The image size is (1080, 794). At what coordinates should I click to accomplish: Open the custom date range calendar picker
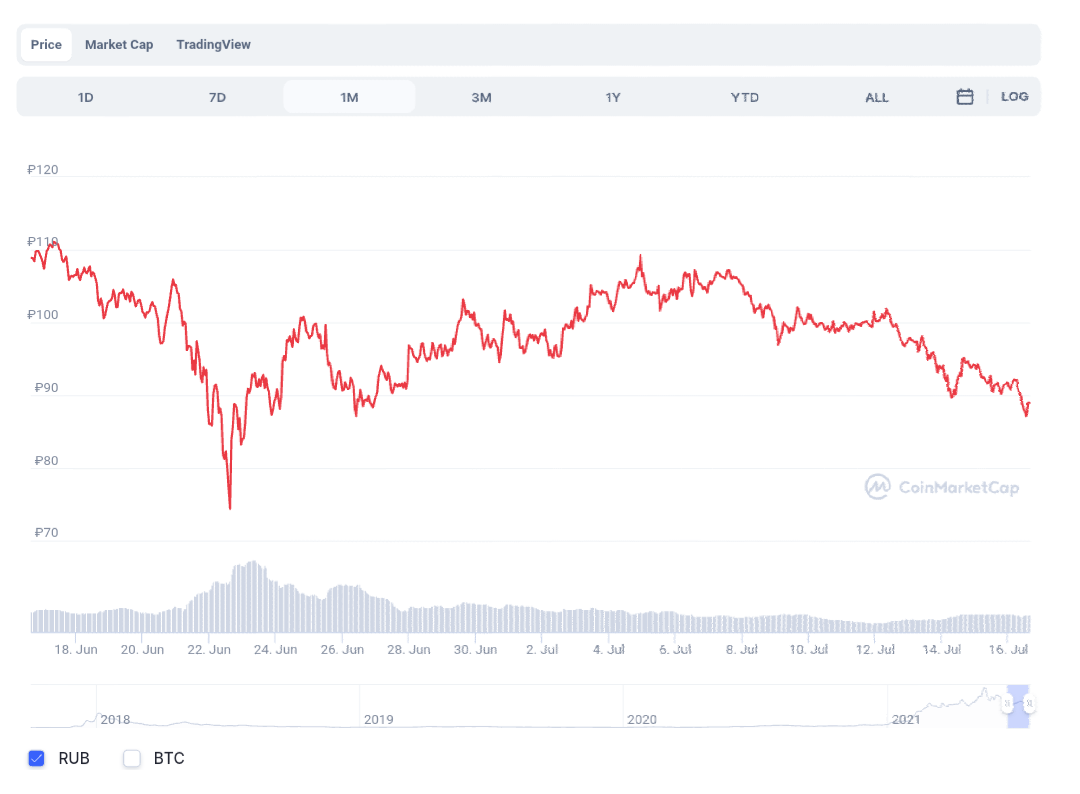point(963,96)
